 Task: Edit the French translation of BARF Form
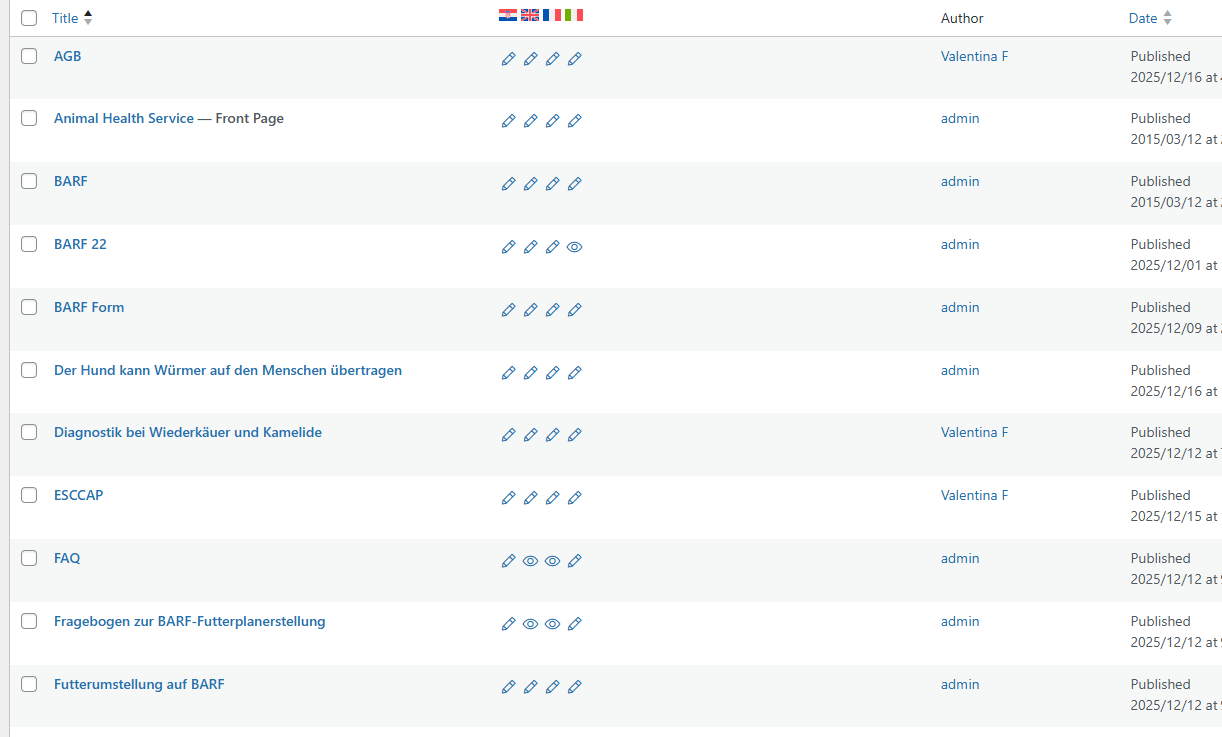[552, 310]
